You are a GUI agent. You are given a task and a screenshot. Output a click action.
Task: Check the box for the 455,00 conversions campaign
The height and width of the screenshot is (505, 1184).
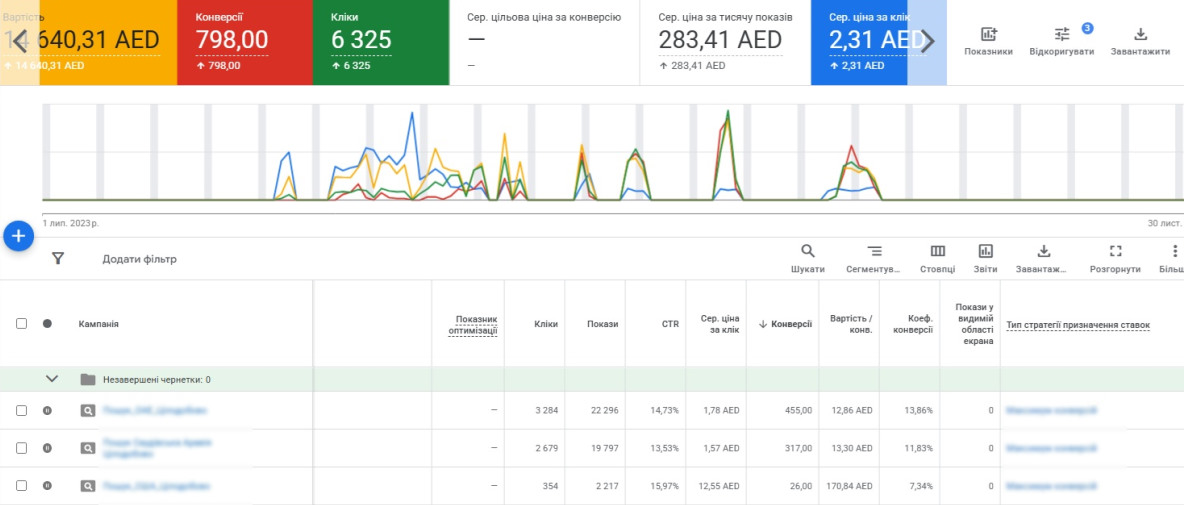(22, 410)
